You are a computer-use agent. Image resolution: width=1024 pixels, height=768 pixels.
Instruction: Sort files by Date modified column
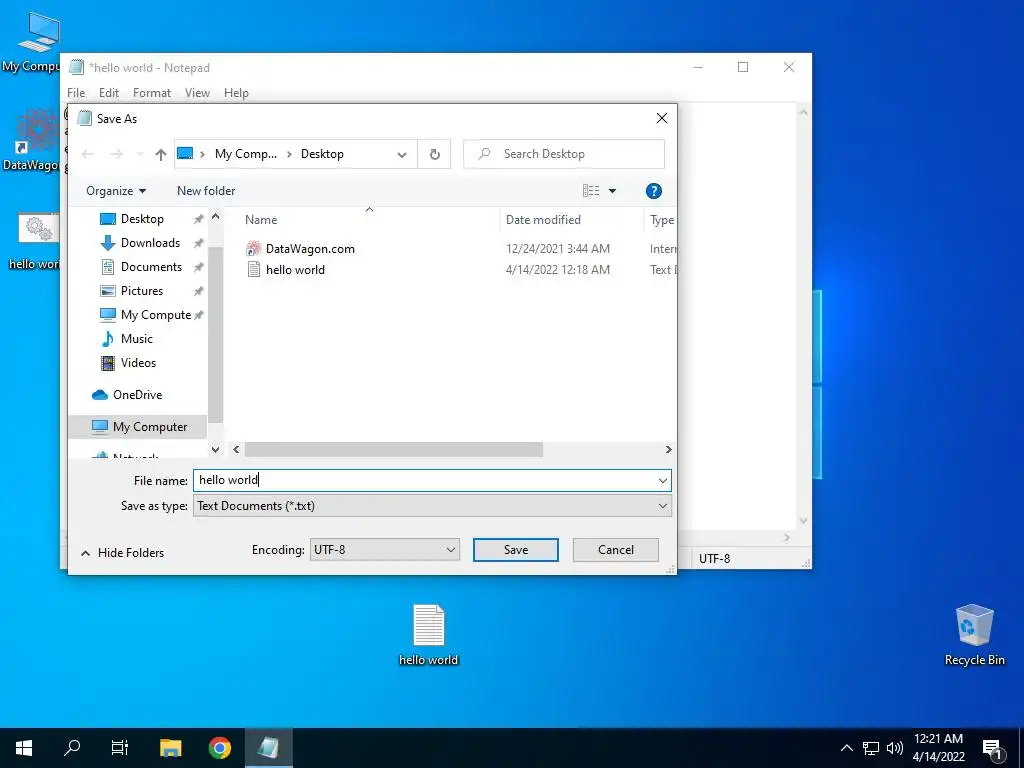coord(543,220)
